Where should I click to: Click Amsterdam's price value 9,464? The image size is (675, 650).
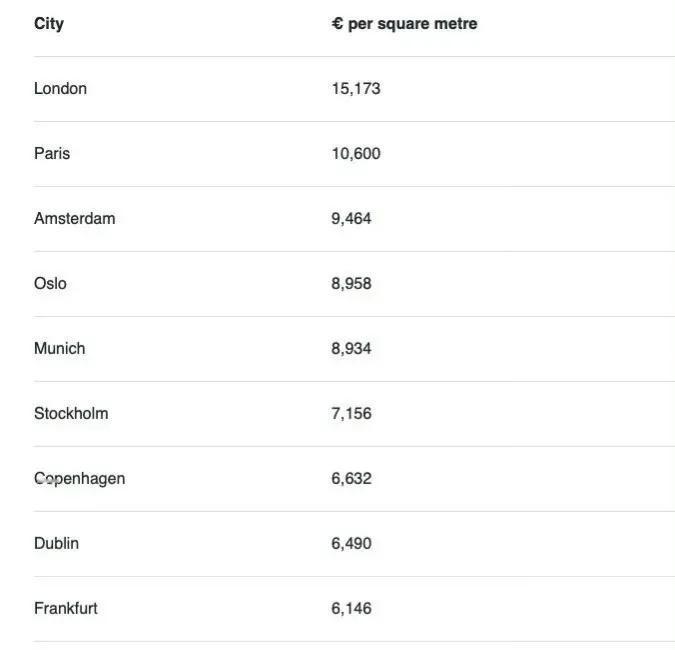(x=351, y=219)
